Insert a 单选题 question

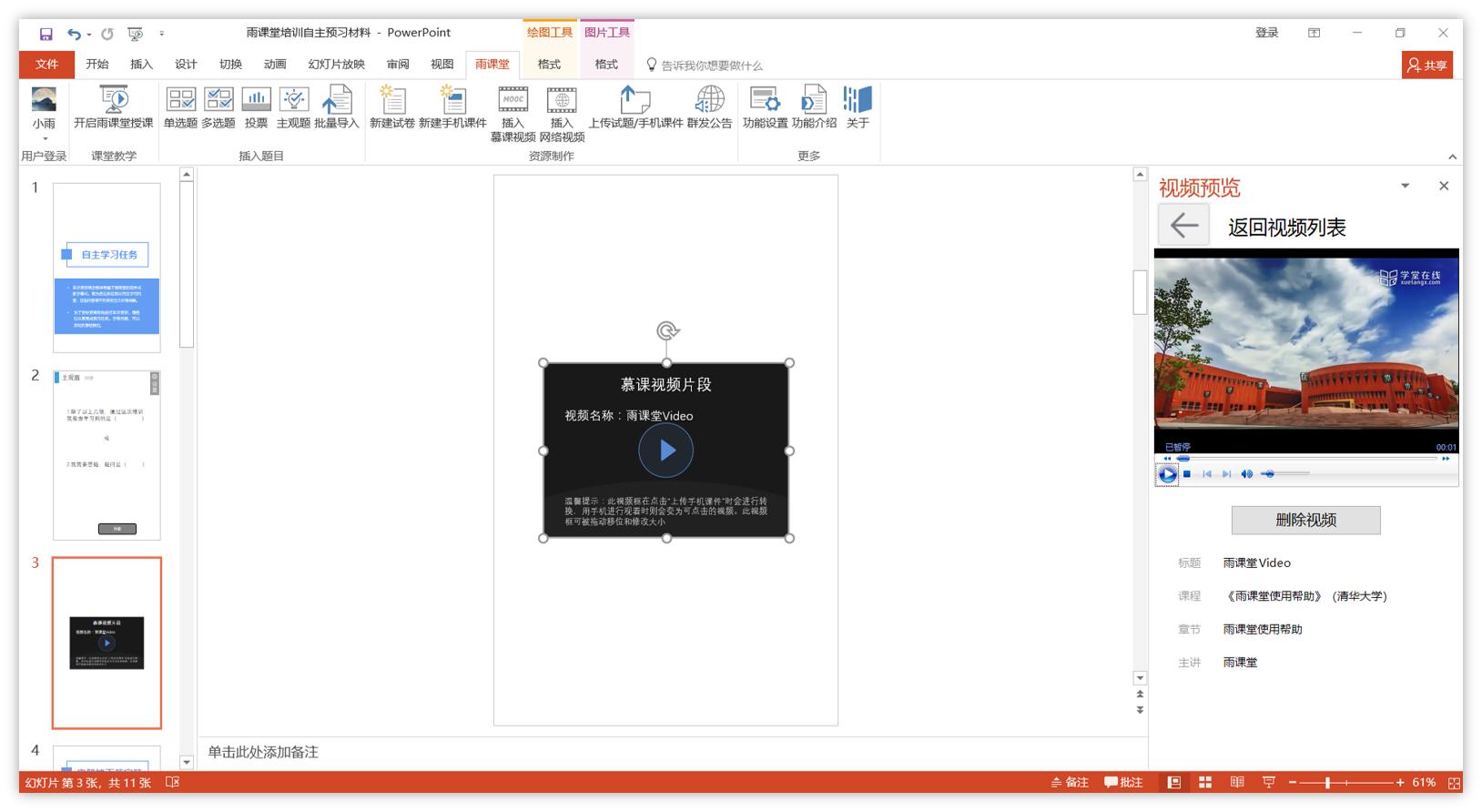coord(180,108)
